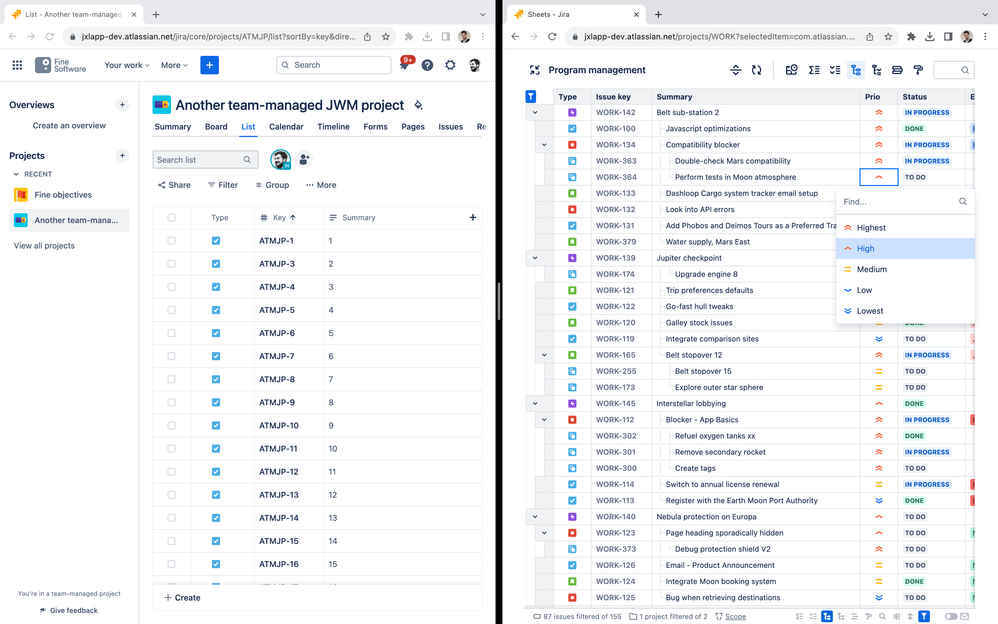Flip the toggle switch in the bottom-right status bar
Screen dimensions: 998x624
click(x=952, y=617)
